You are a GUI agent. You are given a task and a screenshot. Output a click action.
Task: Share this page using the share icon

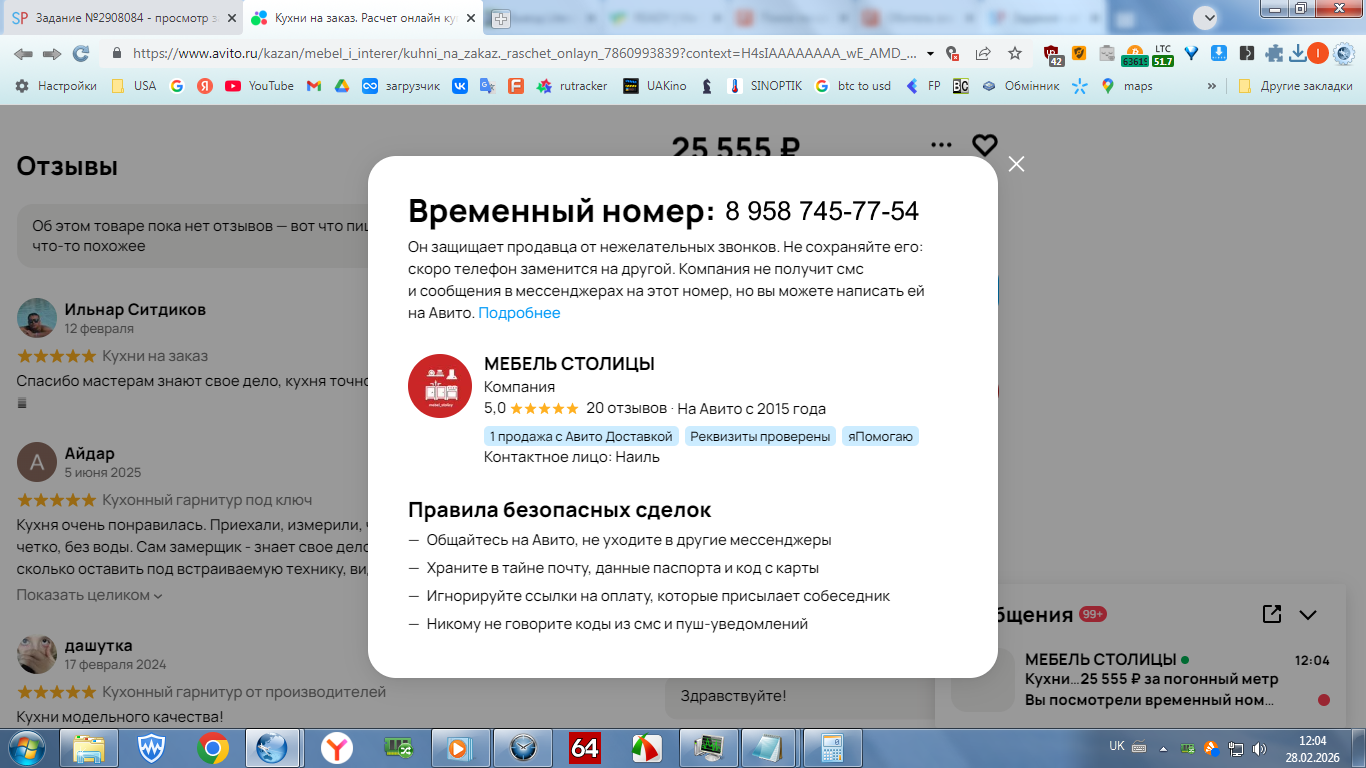983,53
